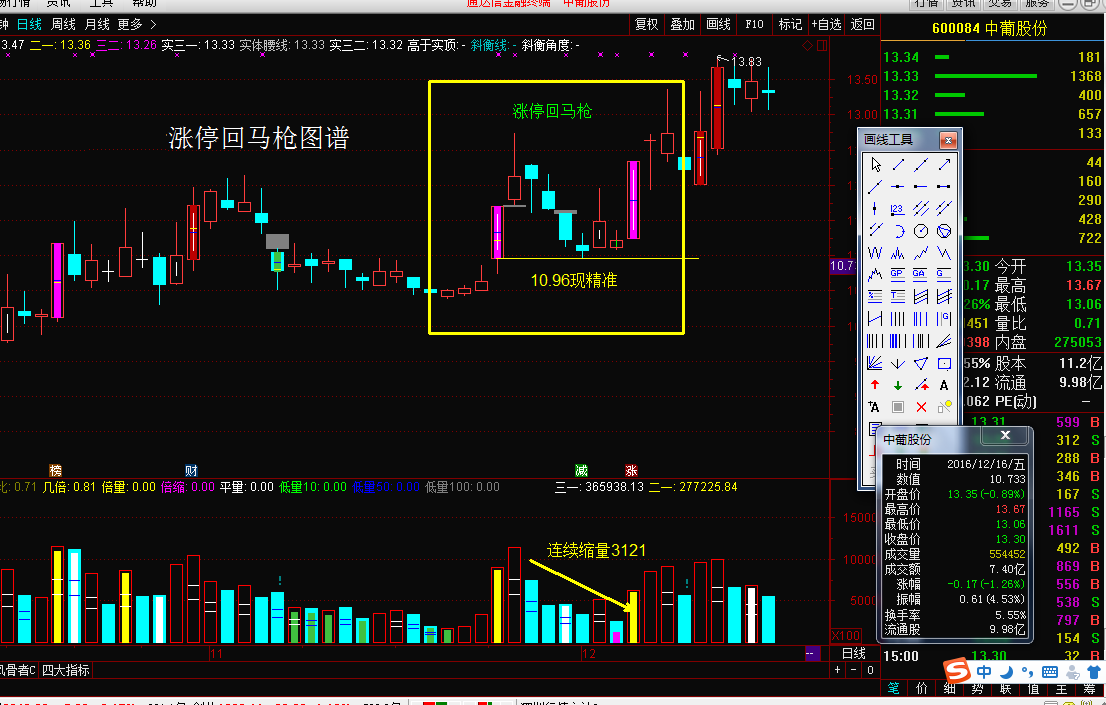The width and height of the screenshot is (1106, 705).
Task: Switch to 周线 weekly chart tab
Action: [x=63, y=24]
